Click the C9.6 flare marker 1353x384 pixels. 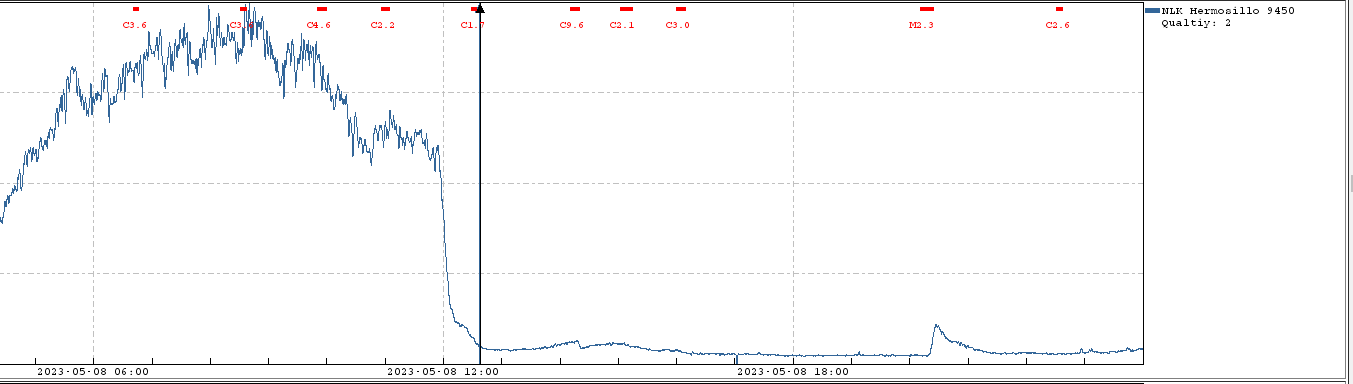click(575, 9)
